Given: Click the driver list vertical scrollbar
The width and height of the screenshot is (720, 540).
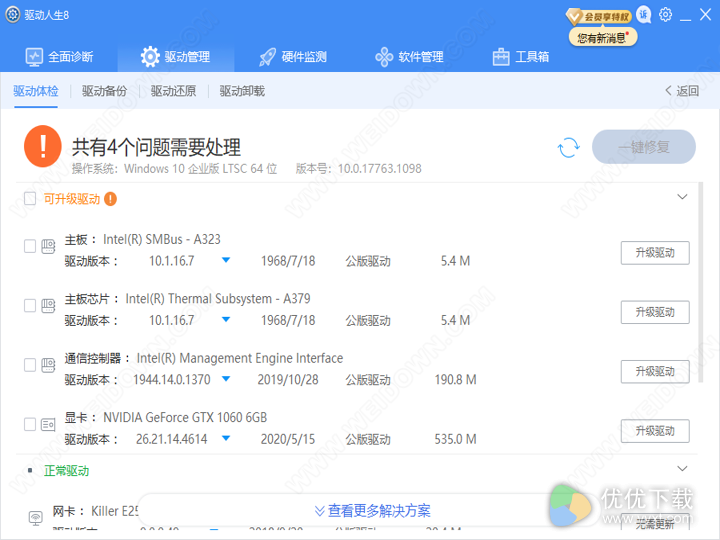Looking at the screenshot, I should point(700,283).
